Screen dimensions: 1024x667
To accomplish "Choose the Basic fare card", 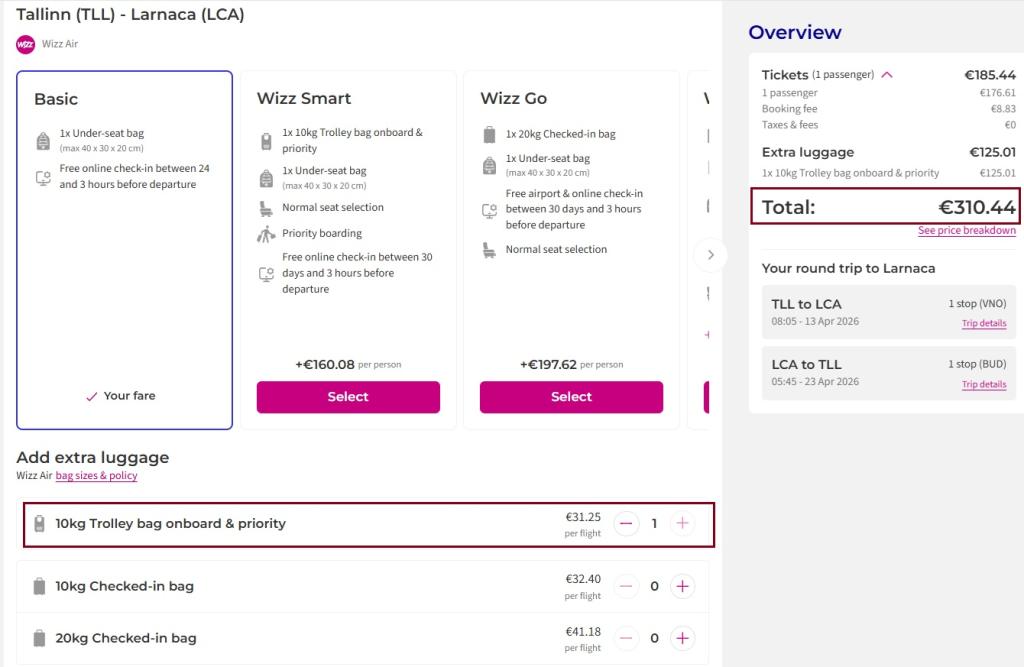I will (124, 250).
